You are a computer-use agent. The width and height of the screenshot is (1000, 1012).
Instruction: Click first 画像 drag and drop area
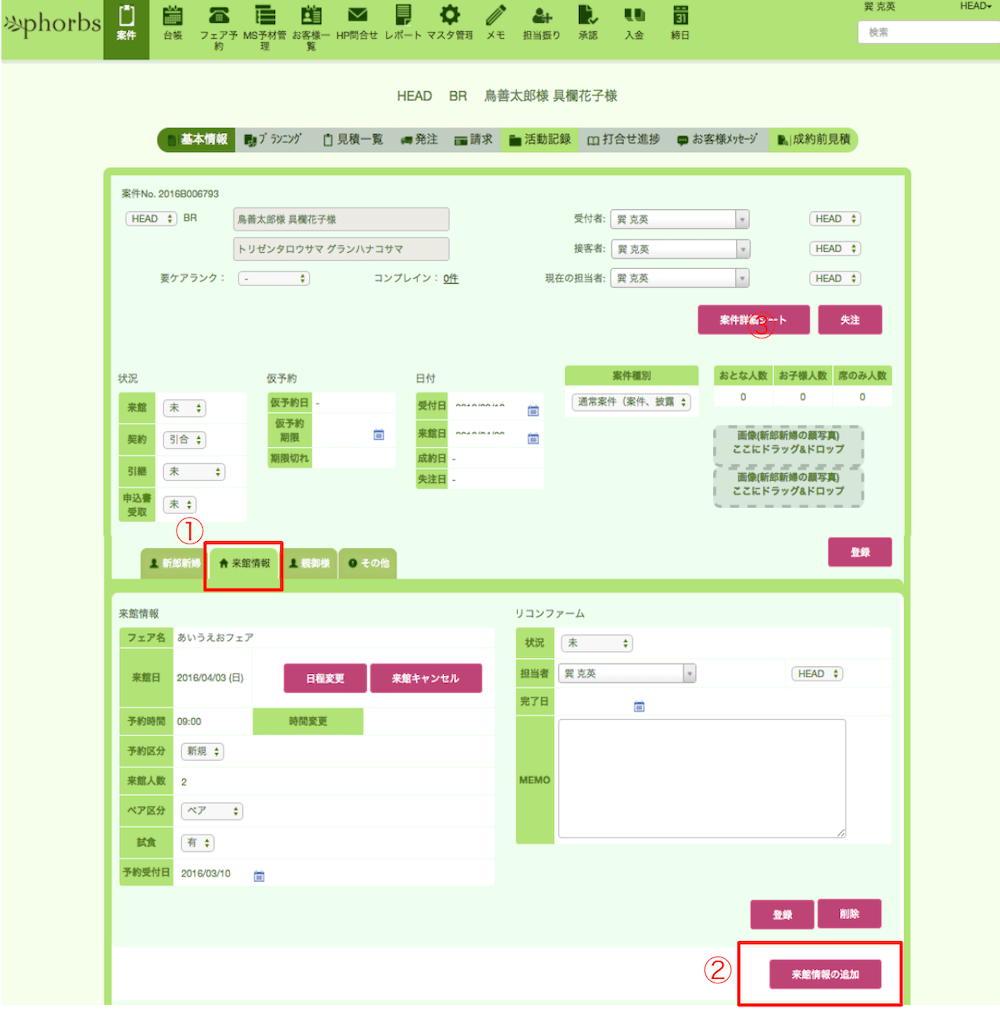pos(788,443)
